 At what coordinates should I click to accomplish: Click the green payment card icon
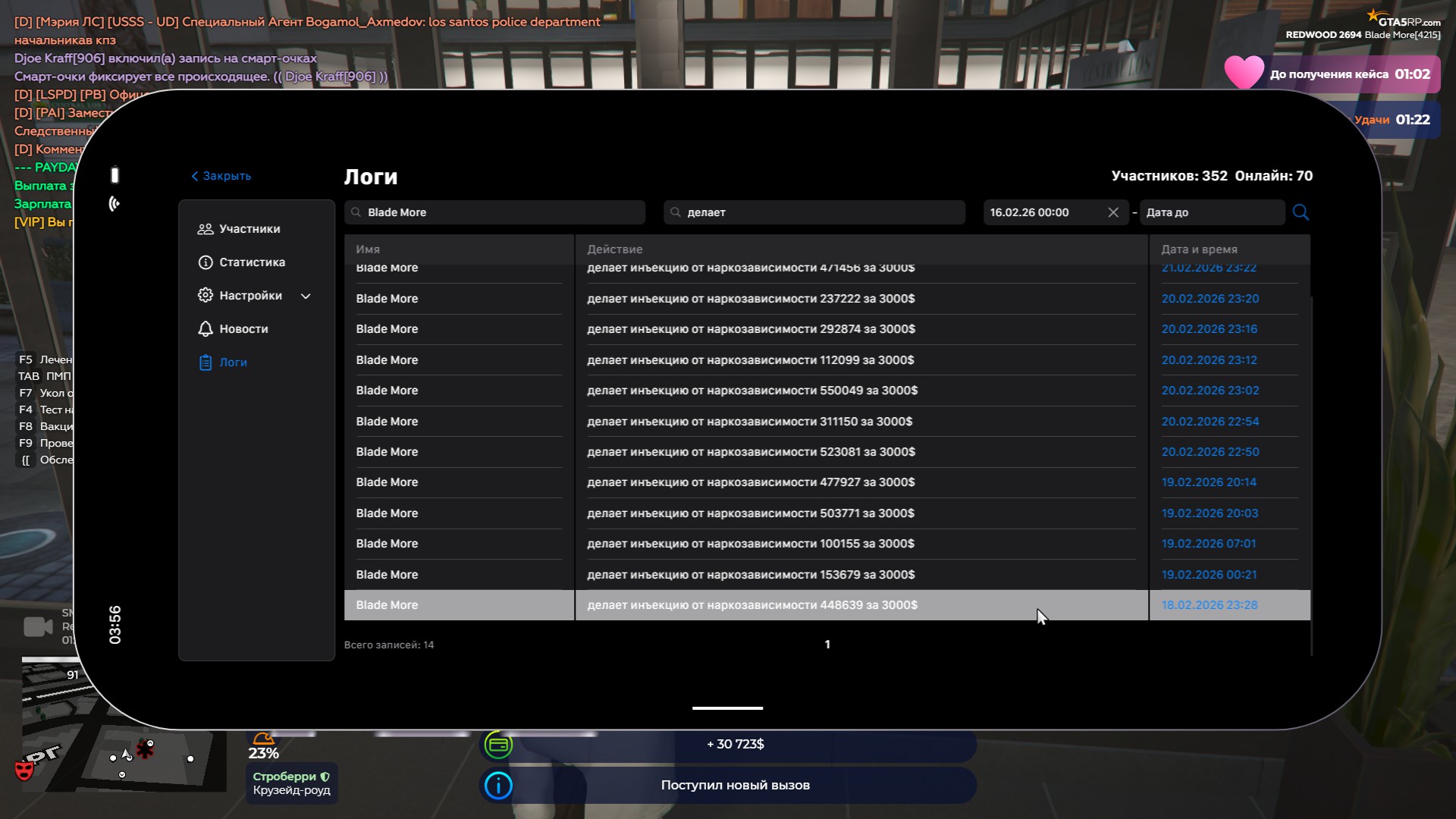pyautogui.click(x=498, y=745)
